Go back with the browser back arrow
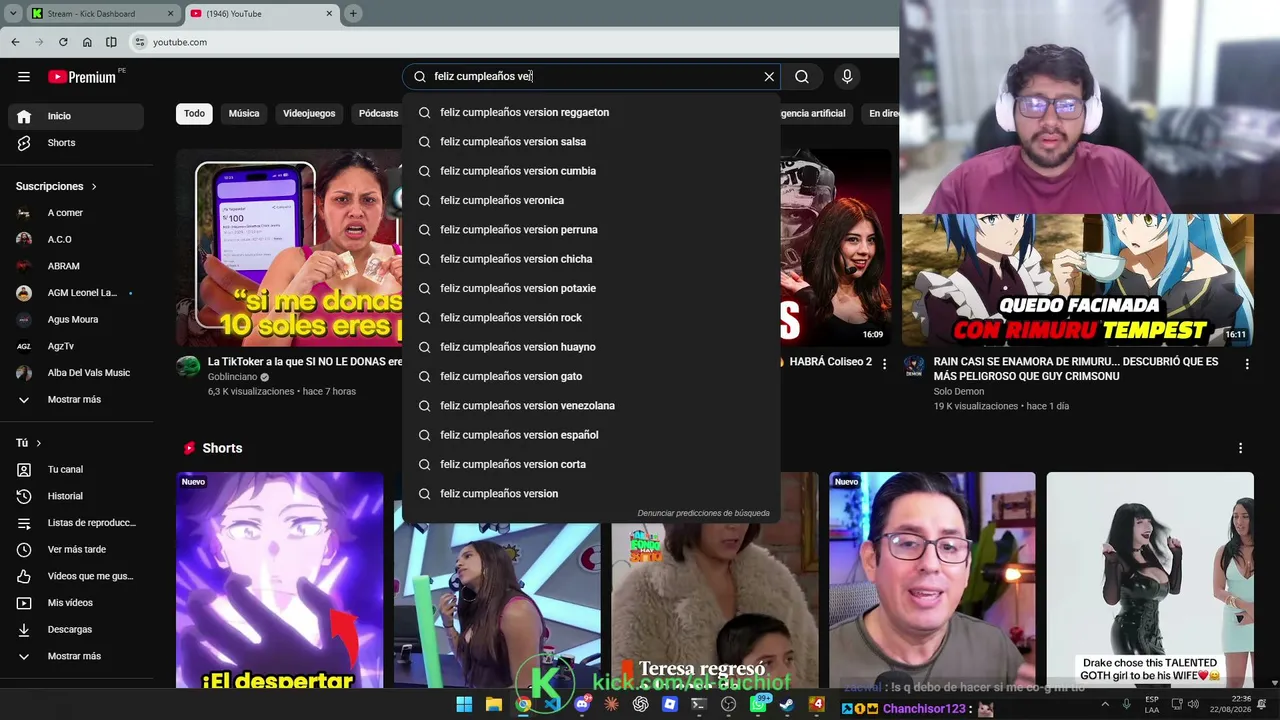Screen dimensions: 1280x720 tap(15, 42)
